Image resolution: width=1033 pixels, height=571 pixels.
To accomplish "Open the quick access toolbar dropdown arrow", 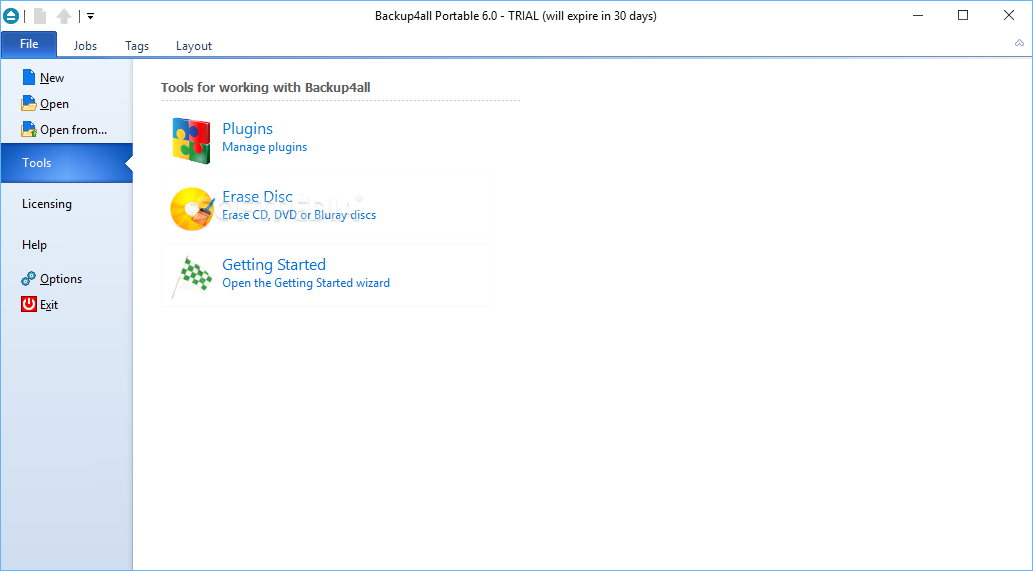I will (90, 16).
